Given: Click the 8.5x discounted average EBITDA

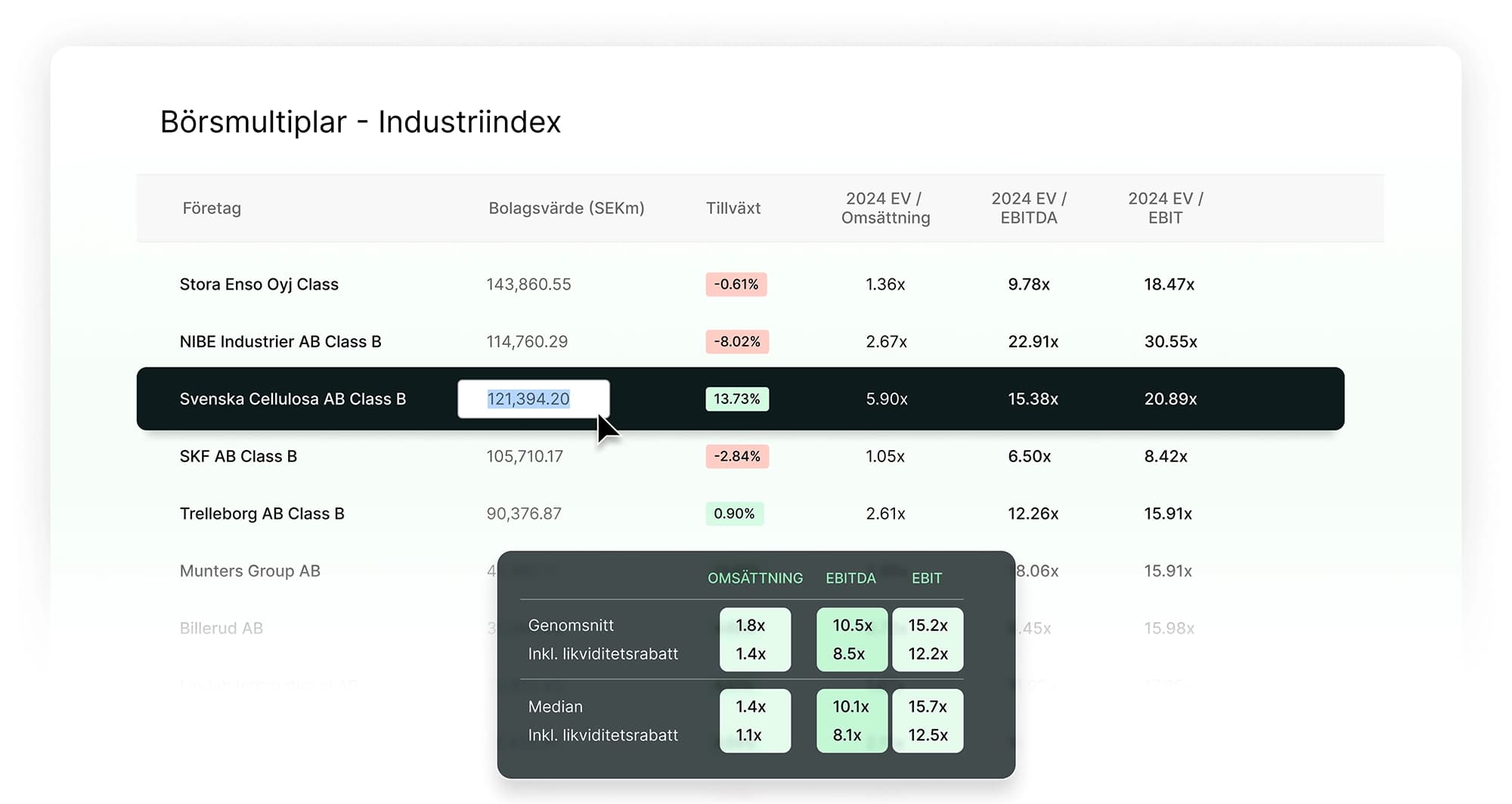Looking at the screenshot, I should click(x=849, y=654).
